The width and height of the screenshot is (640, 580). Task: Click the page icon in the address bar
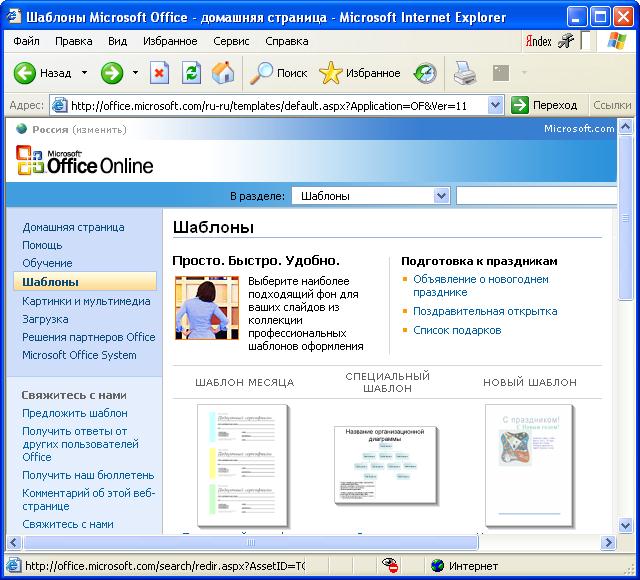(x=60, y=106)
